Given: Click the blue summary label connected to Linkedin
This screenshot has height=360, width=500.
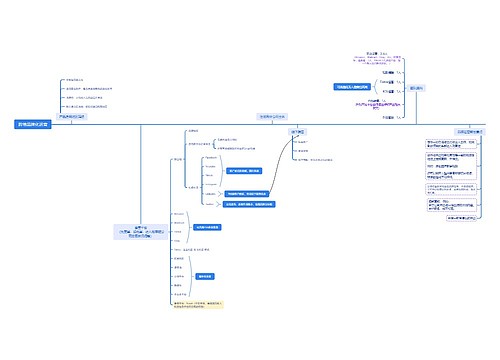Looking at the screenshot, I should coord(247,194).
